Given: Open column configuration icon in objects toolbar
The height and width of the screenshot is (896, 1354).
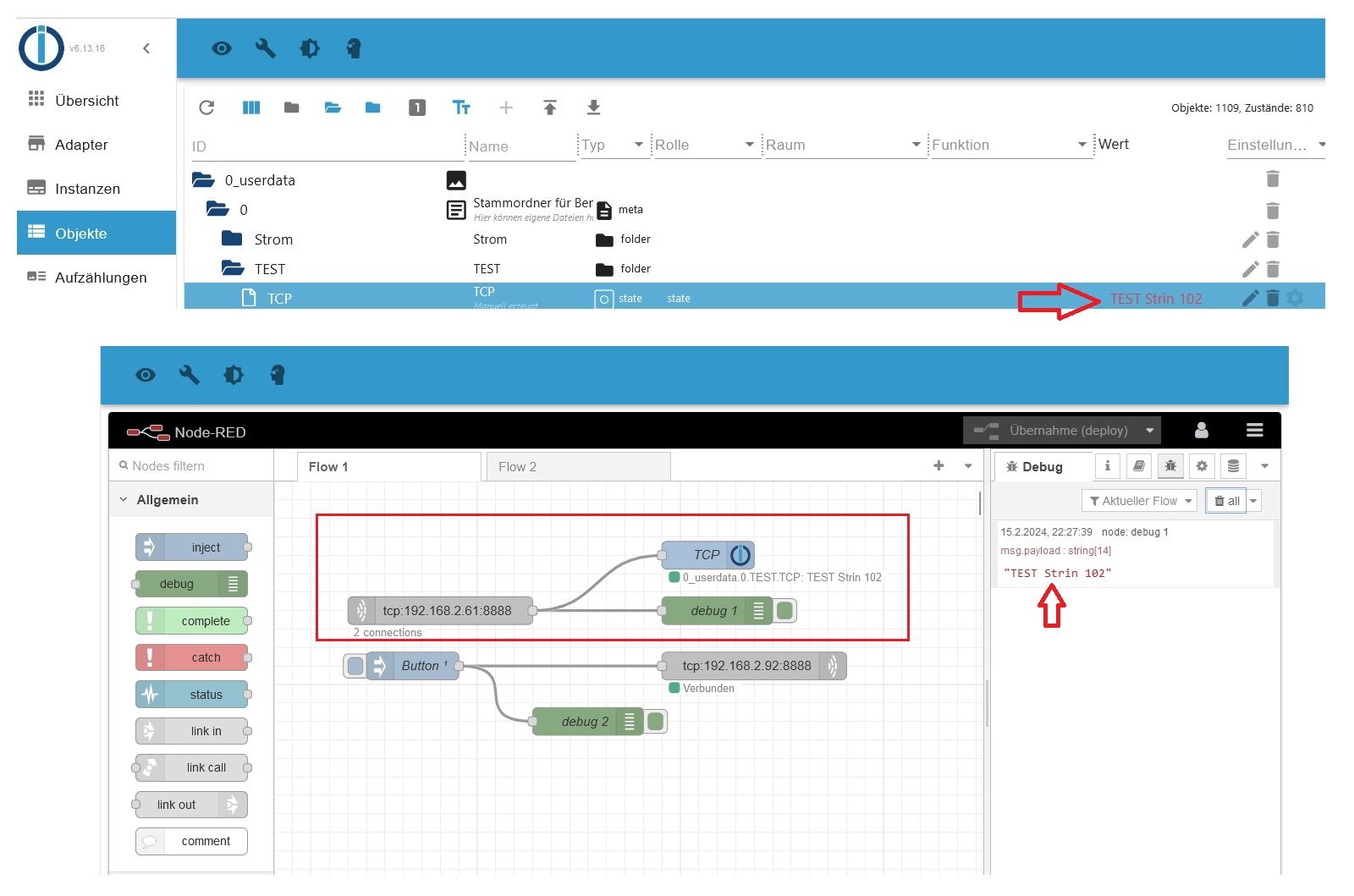Looking at the screenshot, I should pos(251,107).
